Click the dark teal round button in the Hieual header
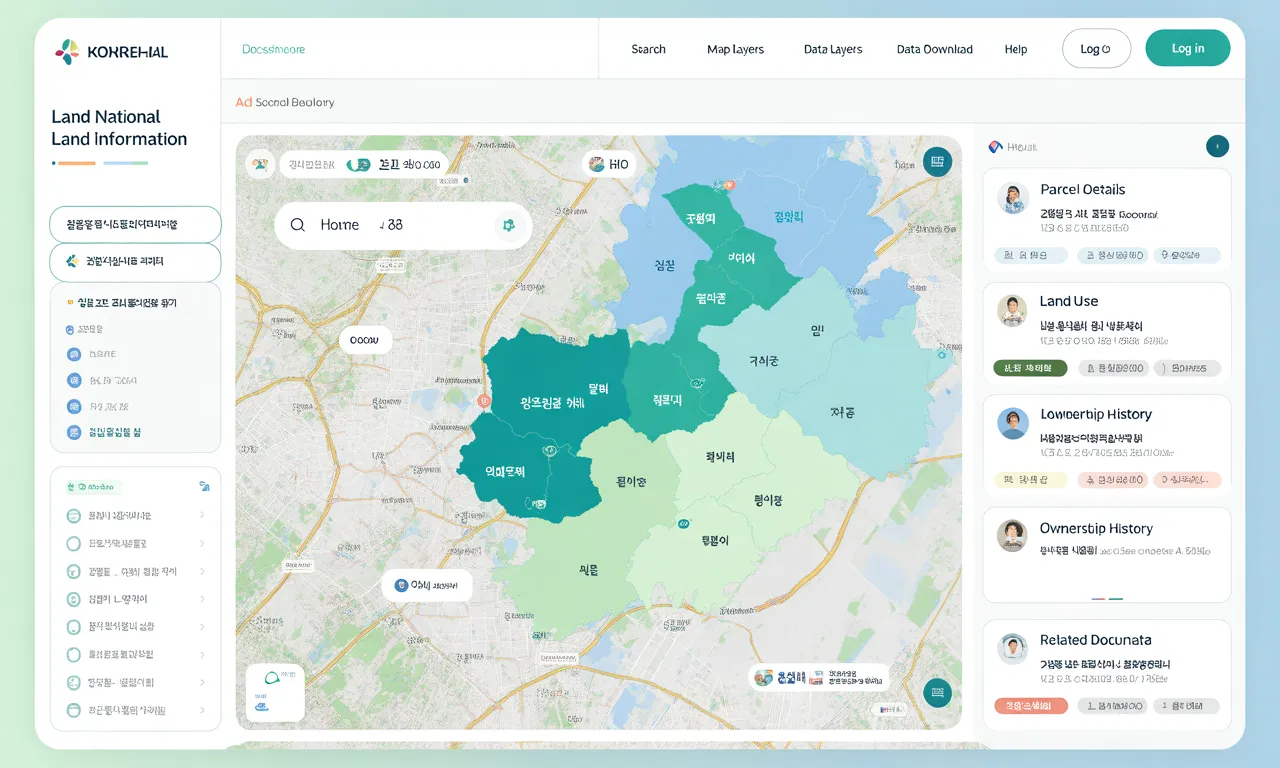 (x=1217, y=147)
